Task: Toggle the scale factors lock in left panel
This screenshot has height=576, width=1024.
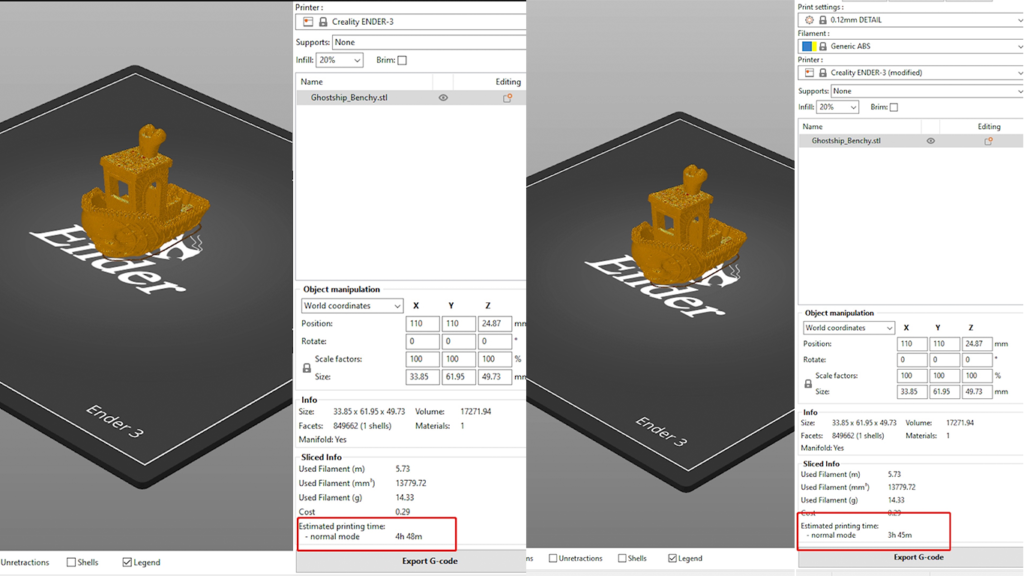Action: (306, 368)
